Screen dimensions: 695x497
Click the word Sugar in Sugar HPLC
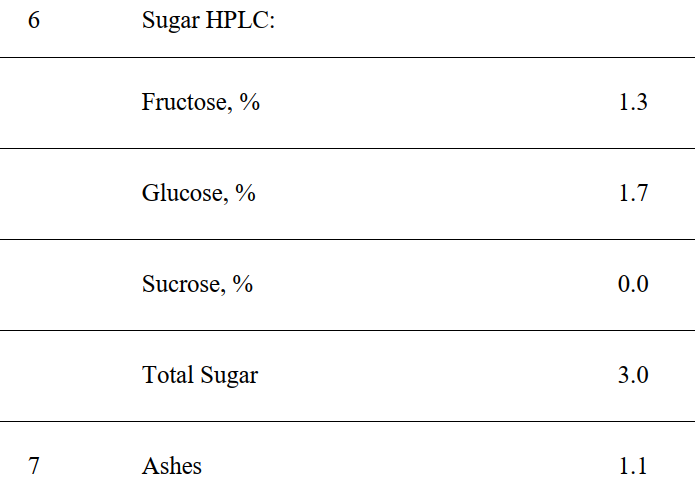tap(171, 22)
